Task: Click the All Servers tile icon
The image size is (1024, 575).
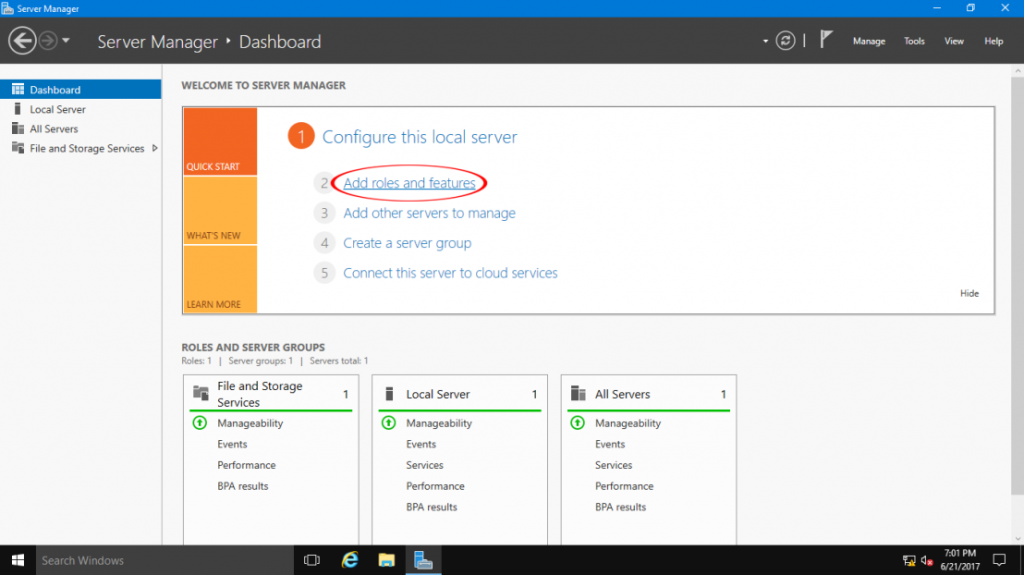Action: (578, 393)
